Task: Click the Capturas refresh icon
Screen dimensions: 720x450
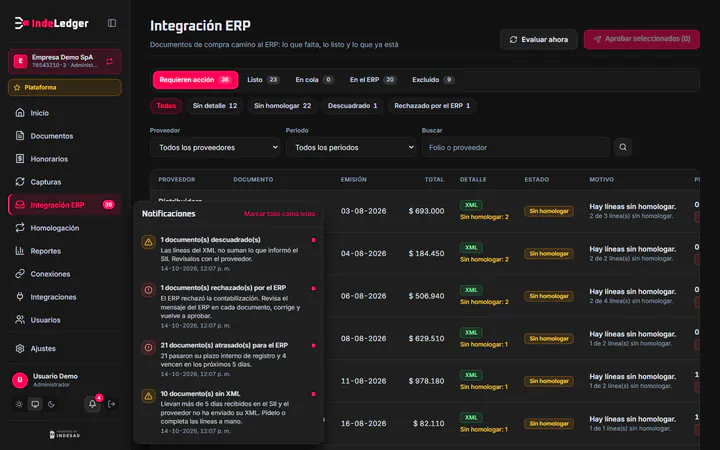Action: (20, 182)
